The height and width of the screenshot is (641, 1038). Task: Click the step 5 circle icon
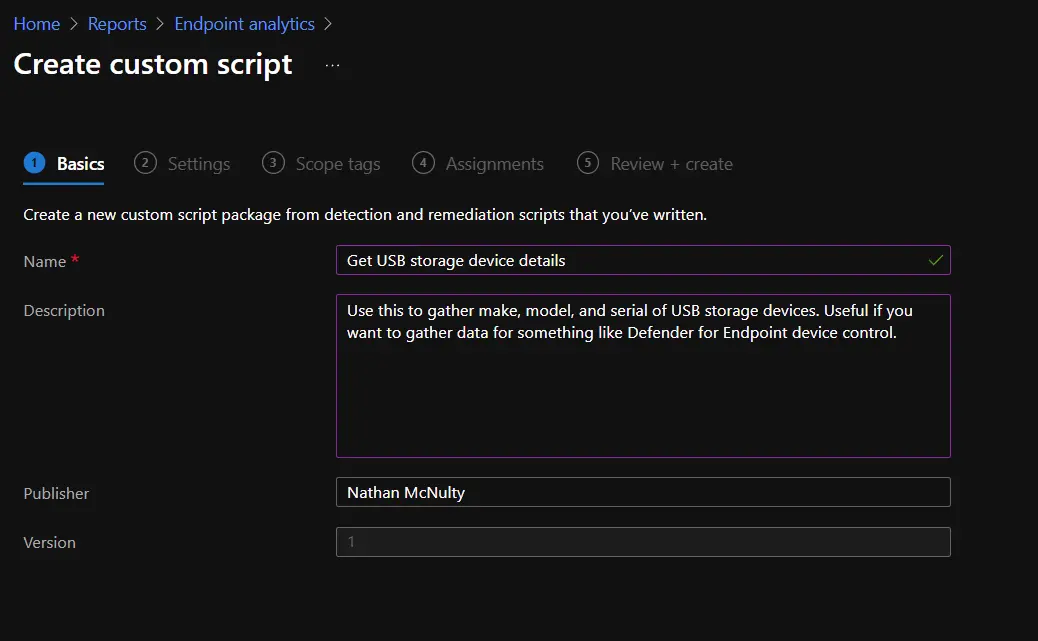coord(588,163)
